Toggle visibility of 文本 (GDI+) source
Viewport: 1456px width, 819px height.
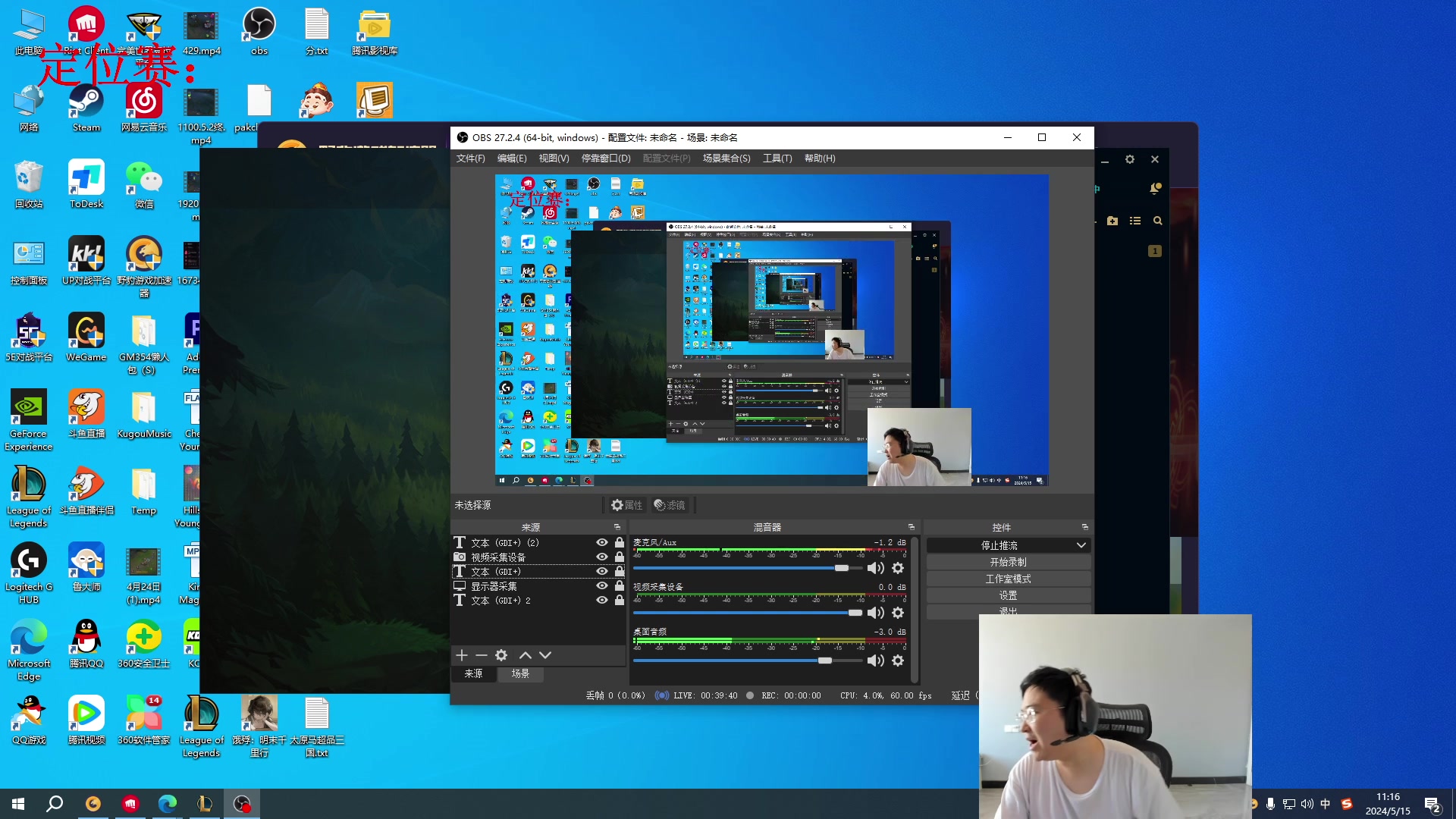click(601, 570)
